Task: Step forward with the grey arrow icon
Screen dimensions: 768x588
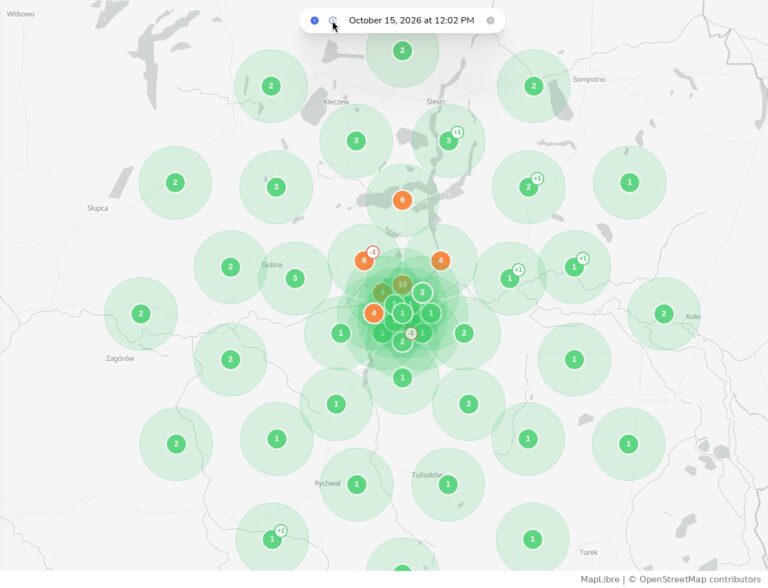Action: tap(490, 21)
